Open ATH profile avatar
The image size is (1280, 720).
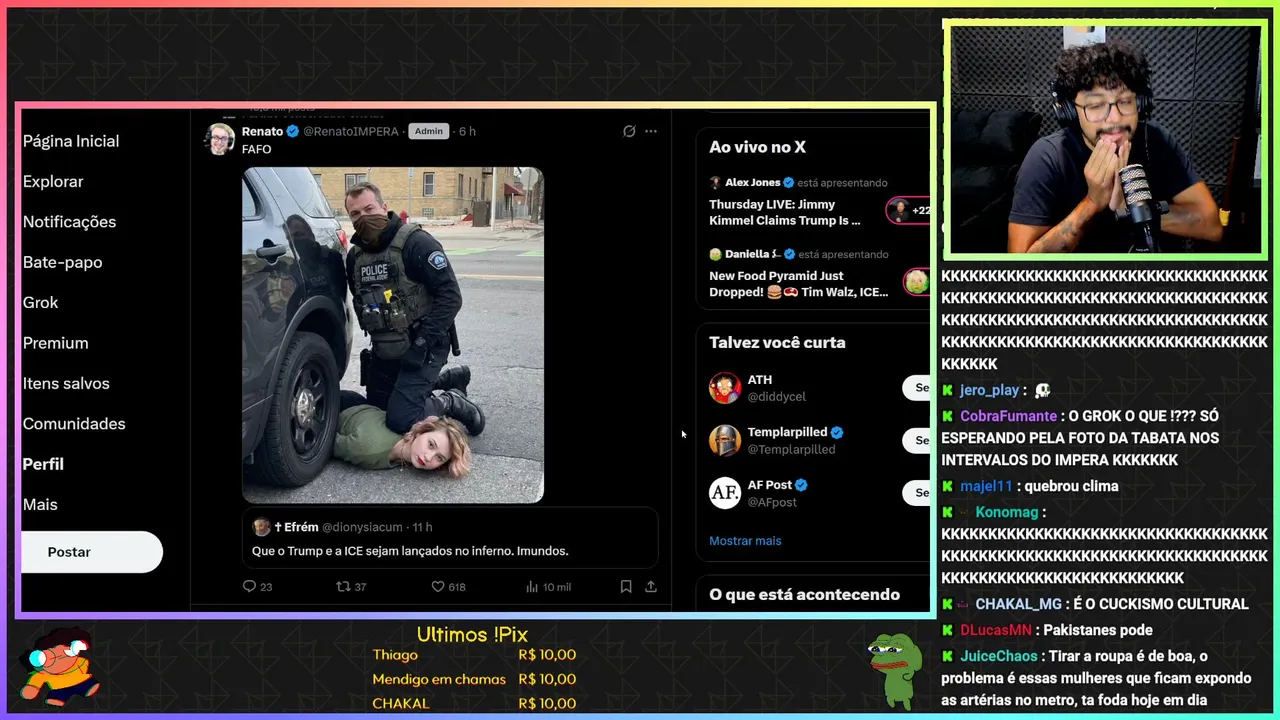click(725, 388)
